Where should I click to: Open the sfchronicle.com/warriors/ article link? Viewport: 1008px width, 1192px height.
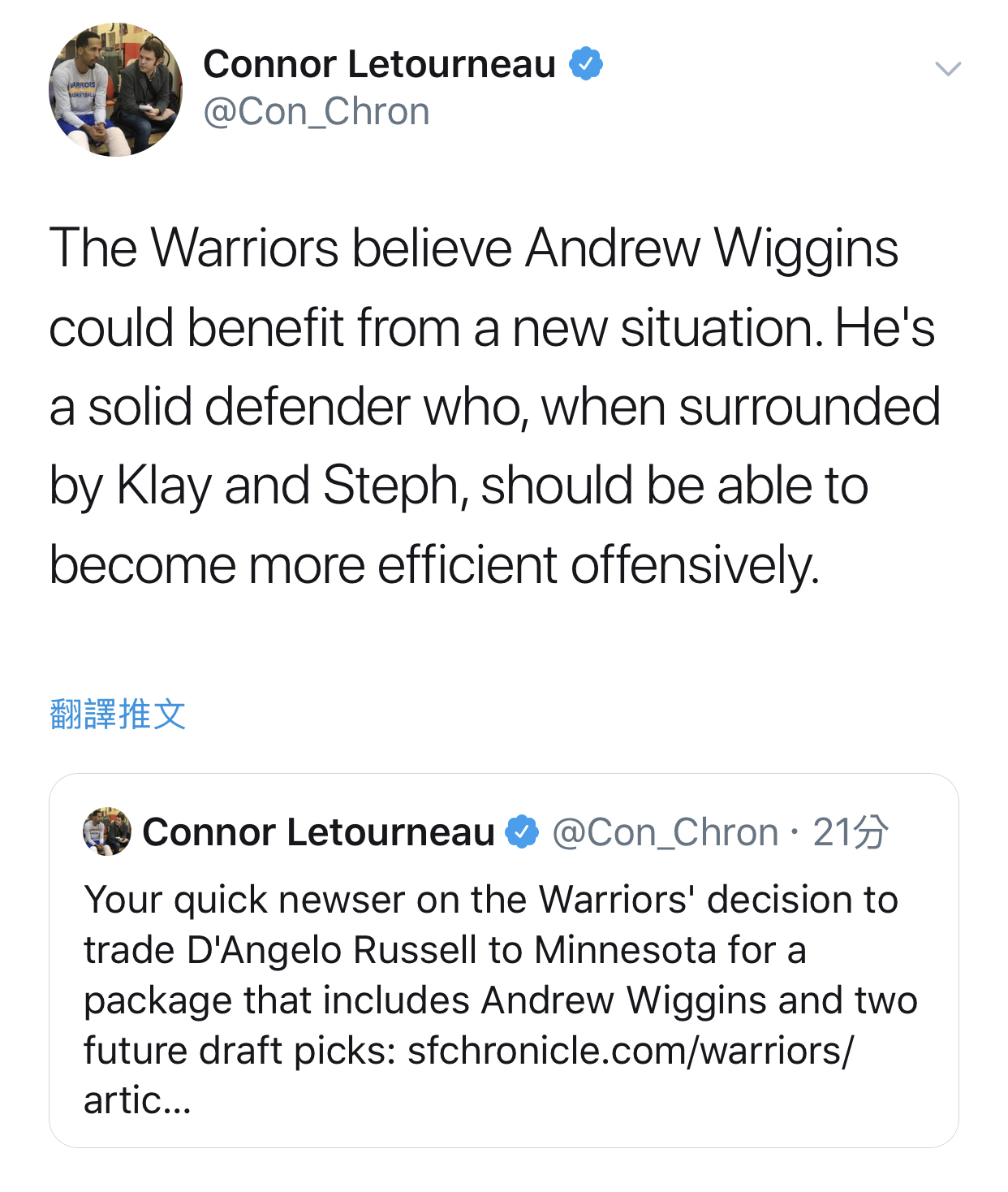tap(630, 1051)
